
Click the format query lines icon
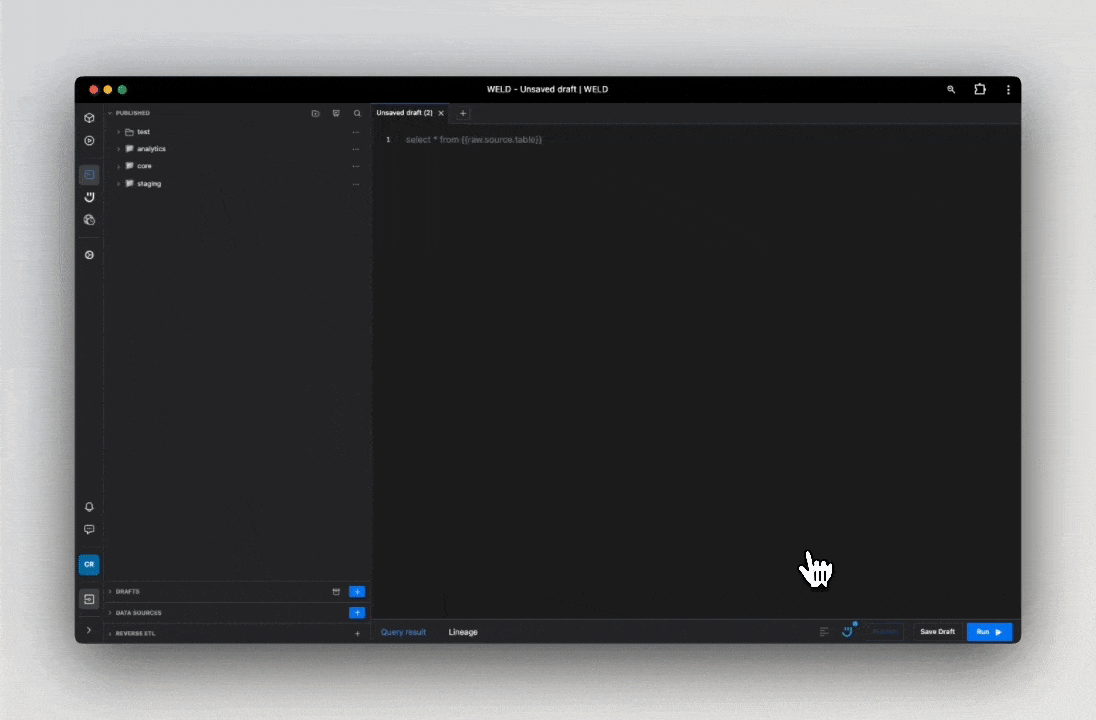click(x=824, y=632)
